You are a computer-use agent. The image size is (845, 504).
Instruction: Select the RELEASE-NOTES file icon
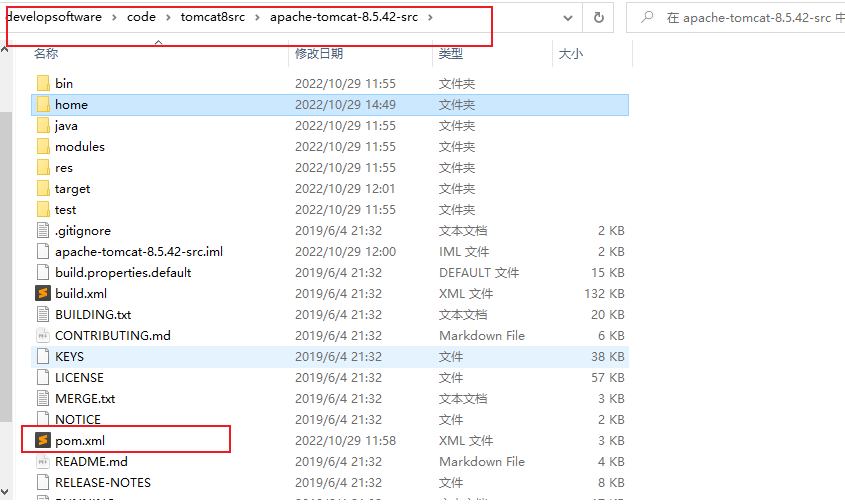tap(43, 482)
